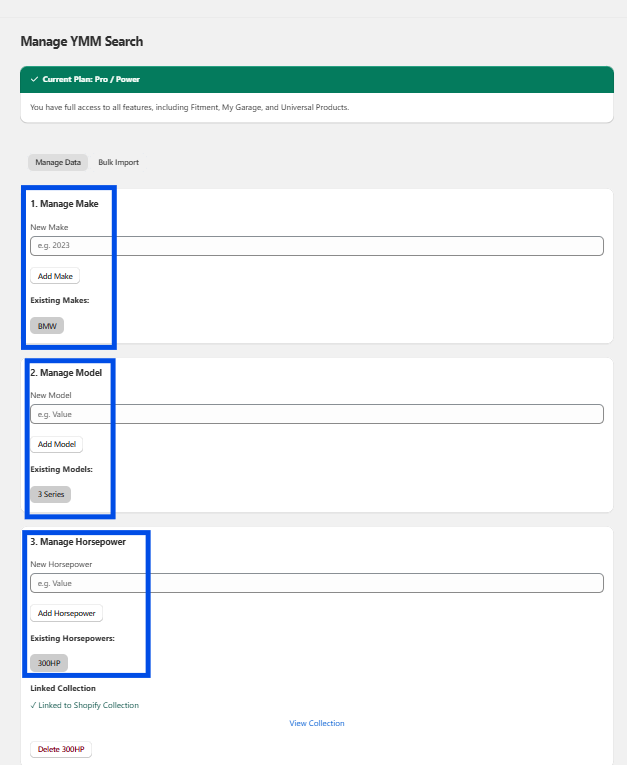The image size is (627, 765).
Task: Click into the New Model text field
Action: pos(317,414)
